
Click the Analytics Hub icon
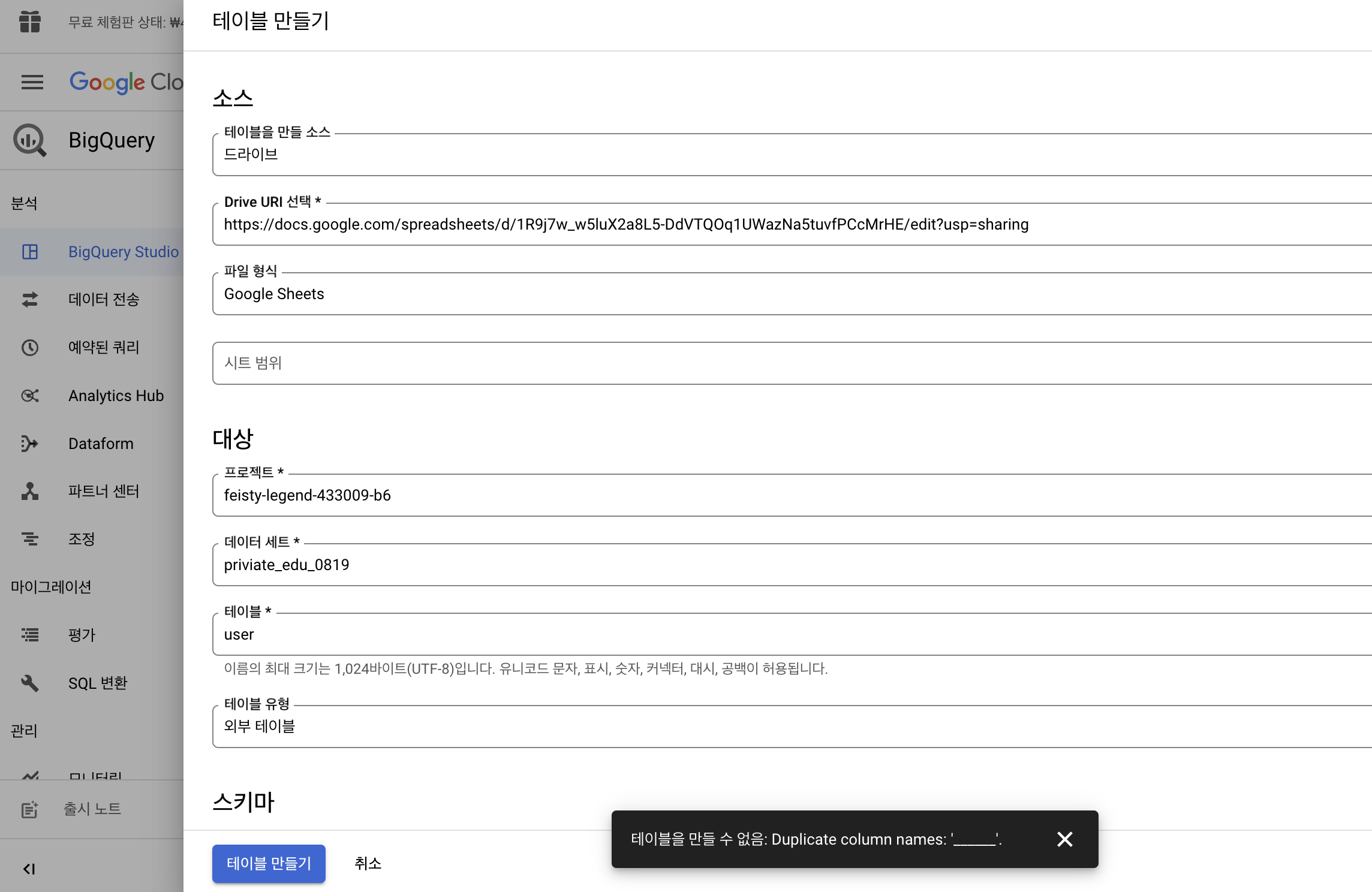tap(30, 396)
